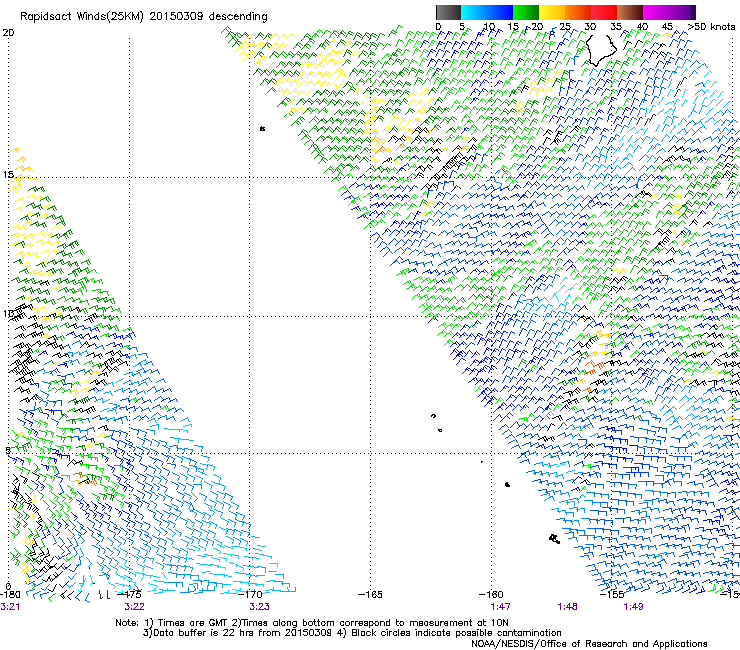Click the purple time stamp '1:47'
740x650 pixels.
(x=501, y=607)
